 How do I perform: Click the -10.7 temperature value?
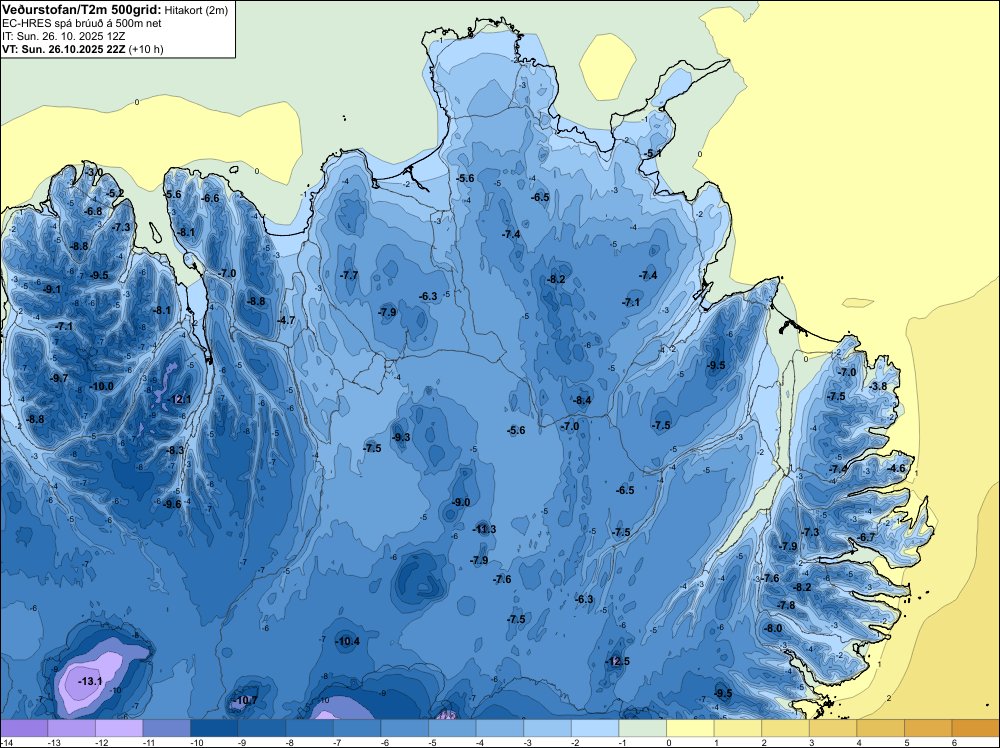click(x=246, y=700)
